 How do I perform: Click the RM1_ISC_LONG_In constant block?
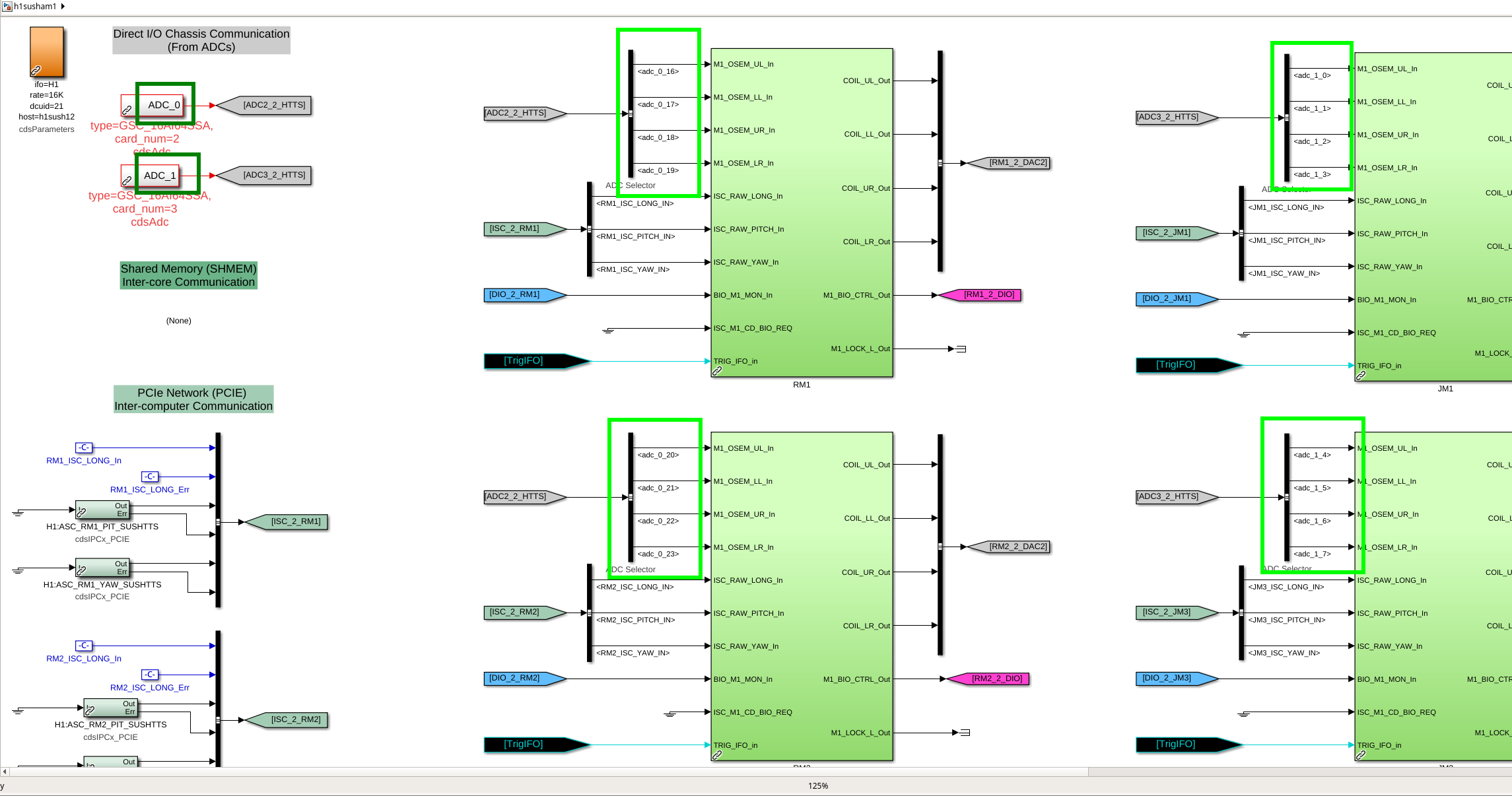(84, 448)
